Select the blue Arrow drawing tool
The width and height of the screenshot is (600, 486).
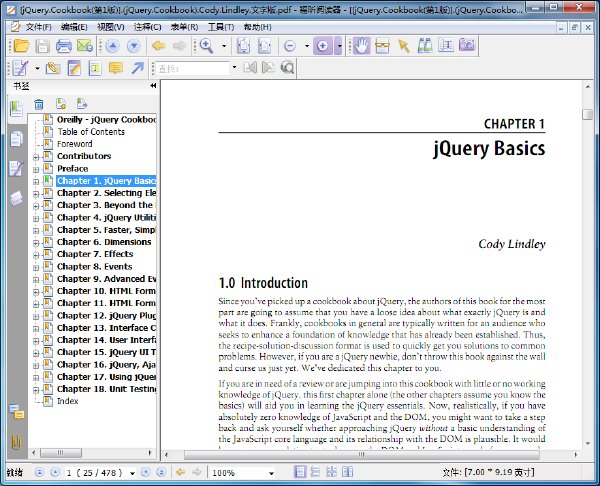(x=137, y=68)
